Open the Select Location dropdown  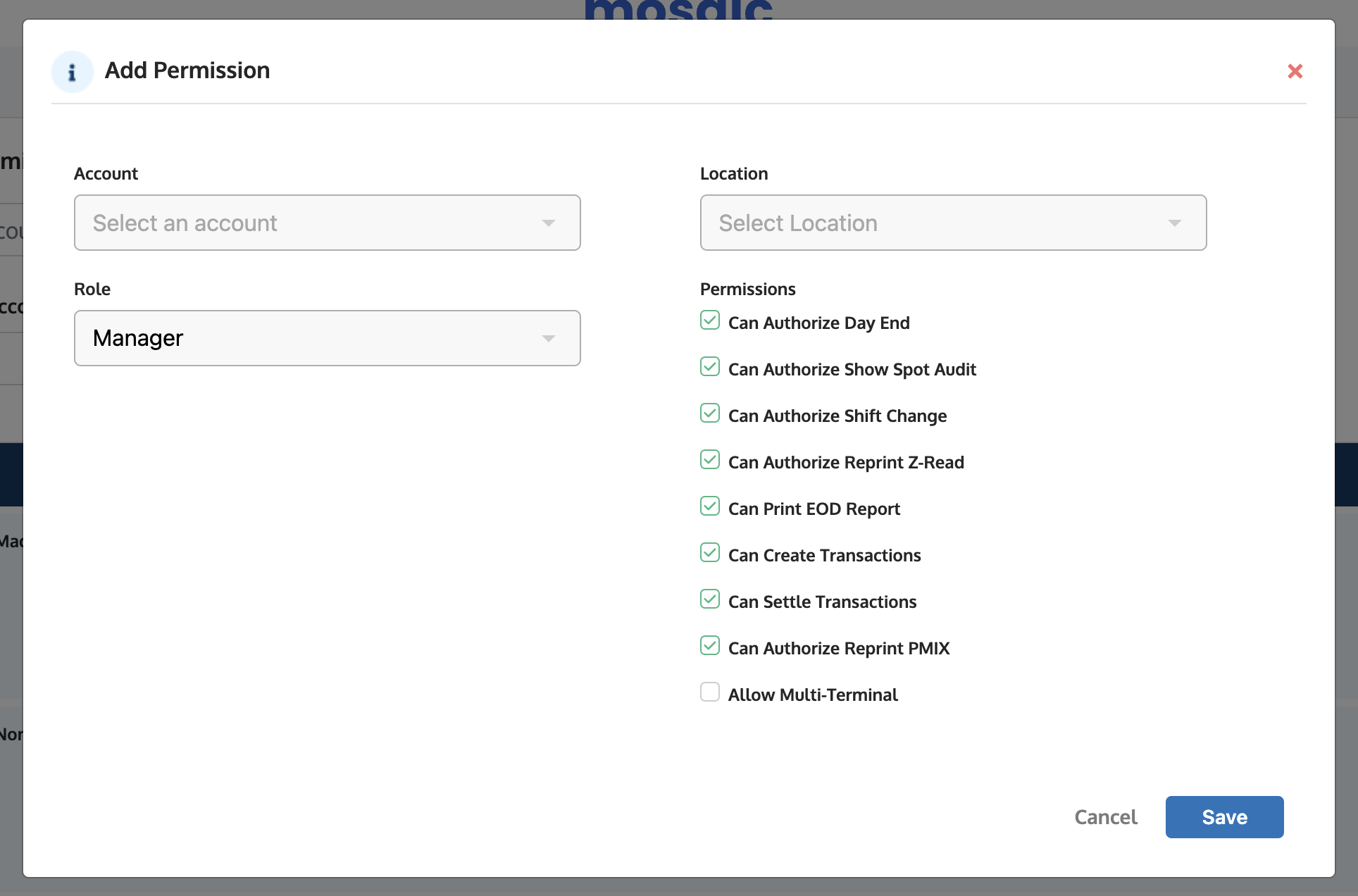pos(953,223)
